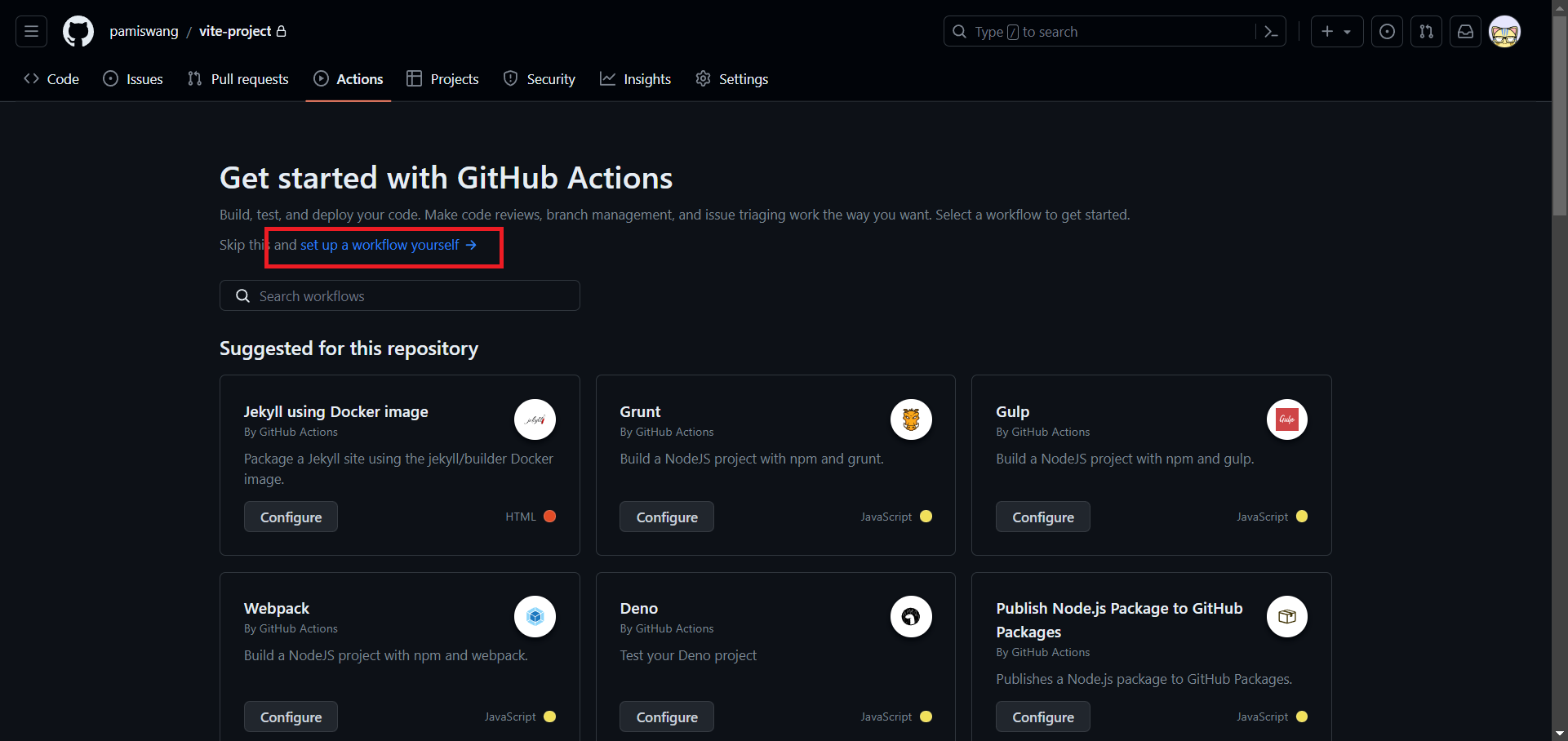Click the vite-project repository link

pyautogui.click(x=235, y=31)
